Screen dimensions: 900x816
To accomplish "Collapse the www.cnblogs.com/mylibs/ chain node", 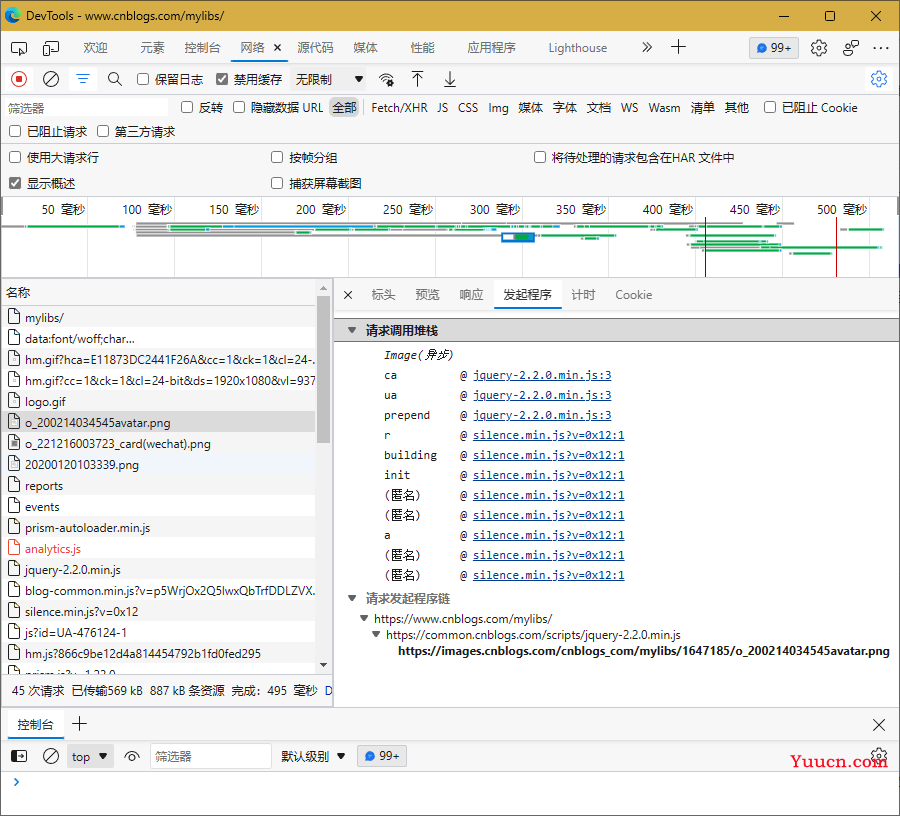I will (x=364, y=619).
